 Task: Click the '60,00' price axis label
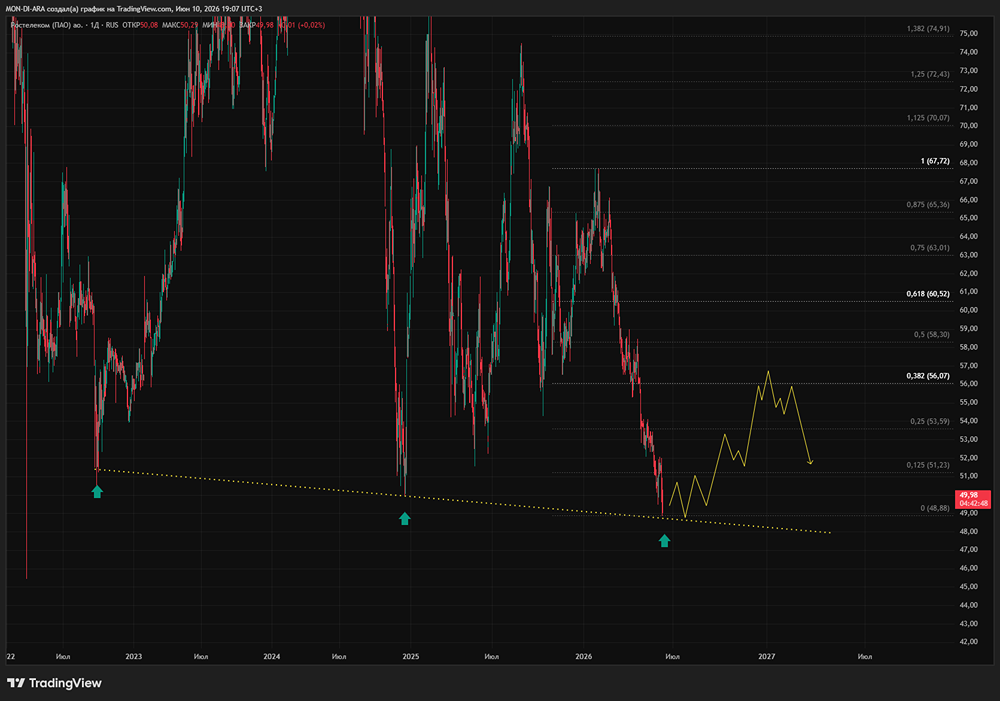[968, 310]
